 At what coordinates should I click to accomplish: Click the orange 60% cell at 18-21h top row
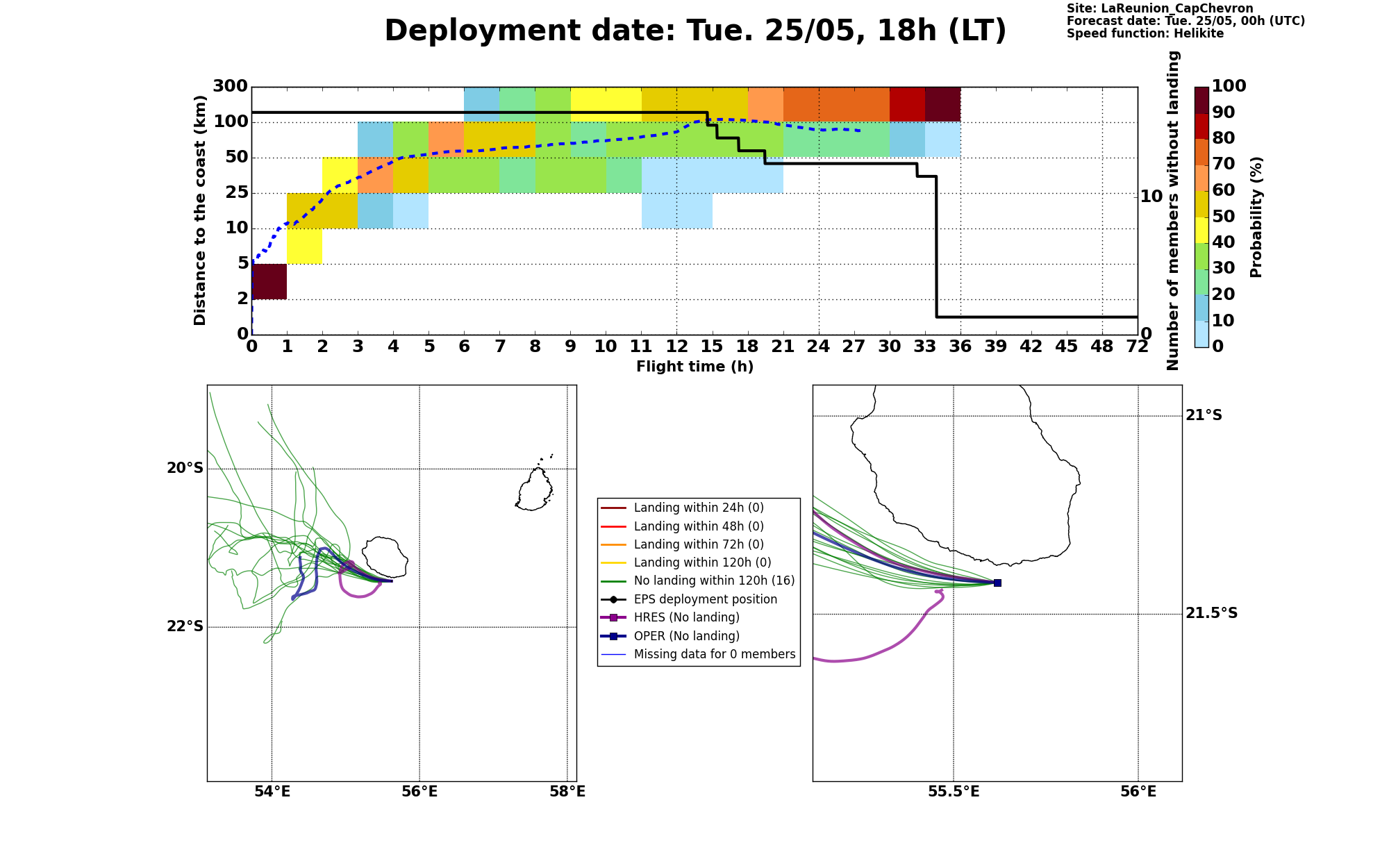[x=765, y=104]
